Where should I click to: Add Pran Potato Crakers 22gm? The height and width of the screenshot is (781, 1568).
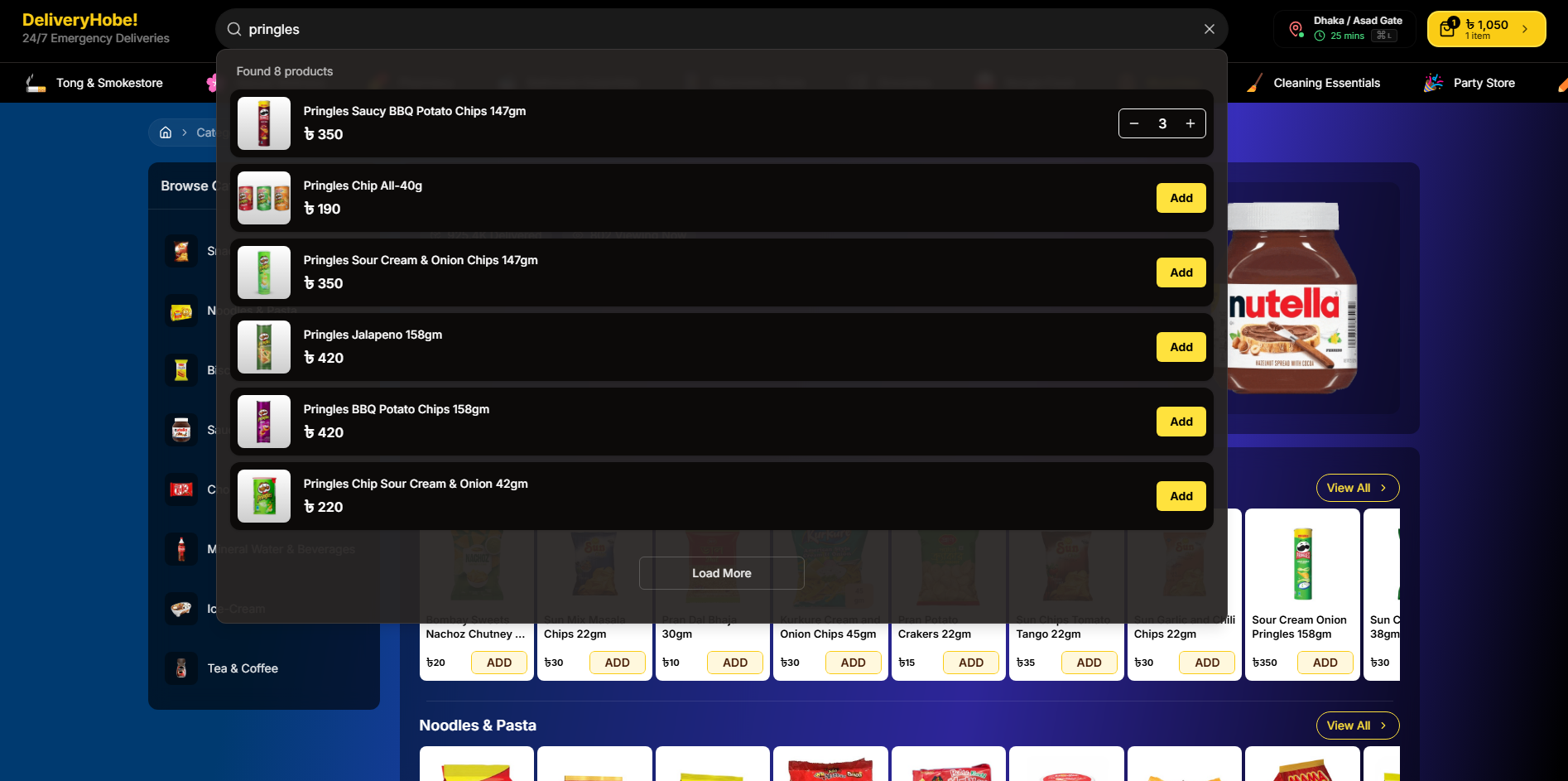click(x=971, y=663)
